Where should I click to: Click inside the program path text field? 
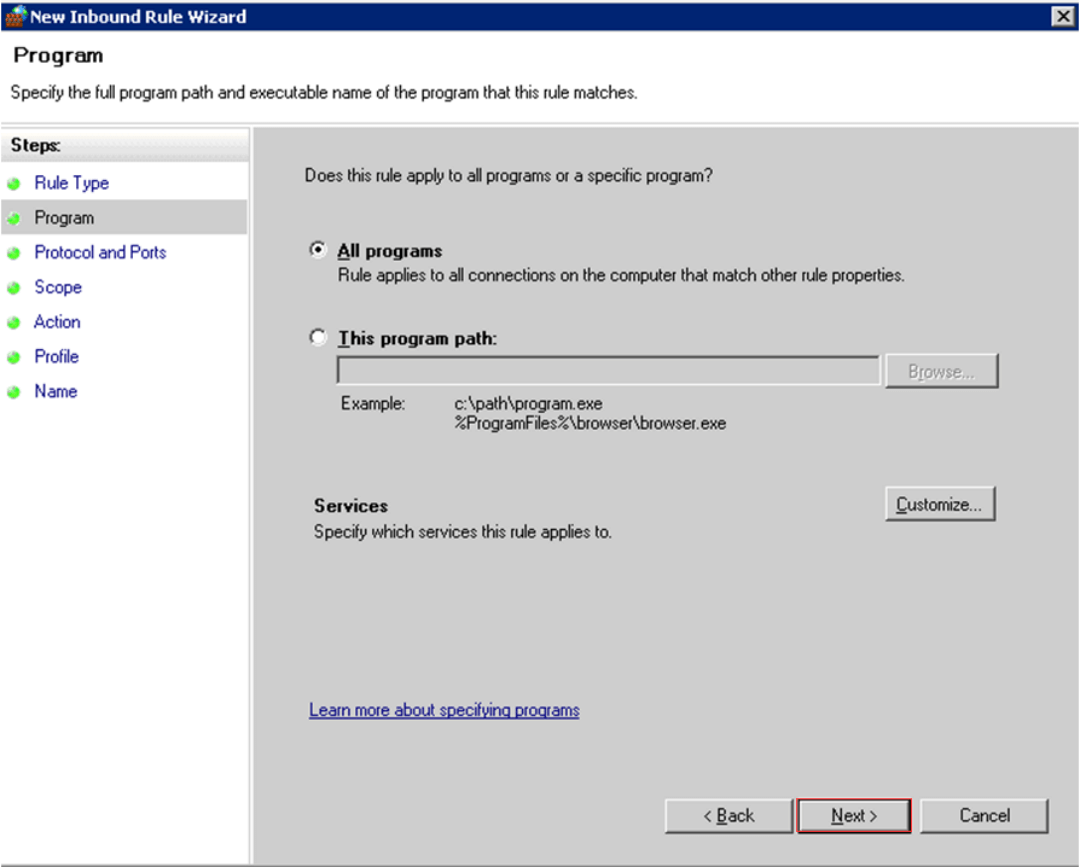click(x=607, y=370)
